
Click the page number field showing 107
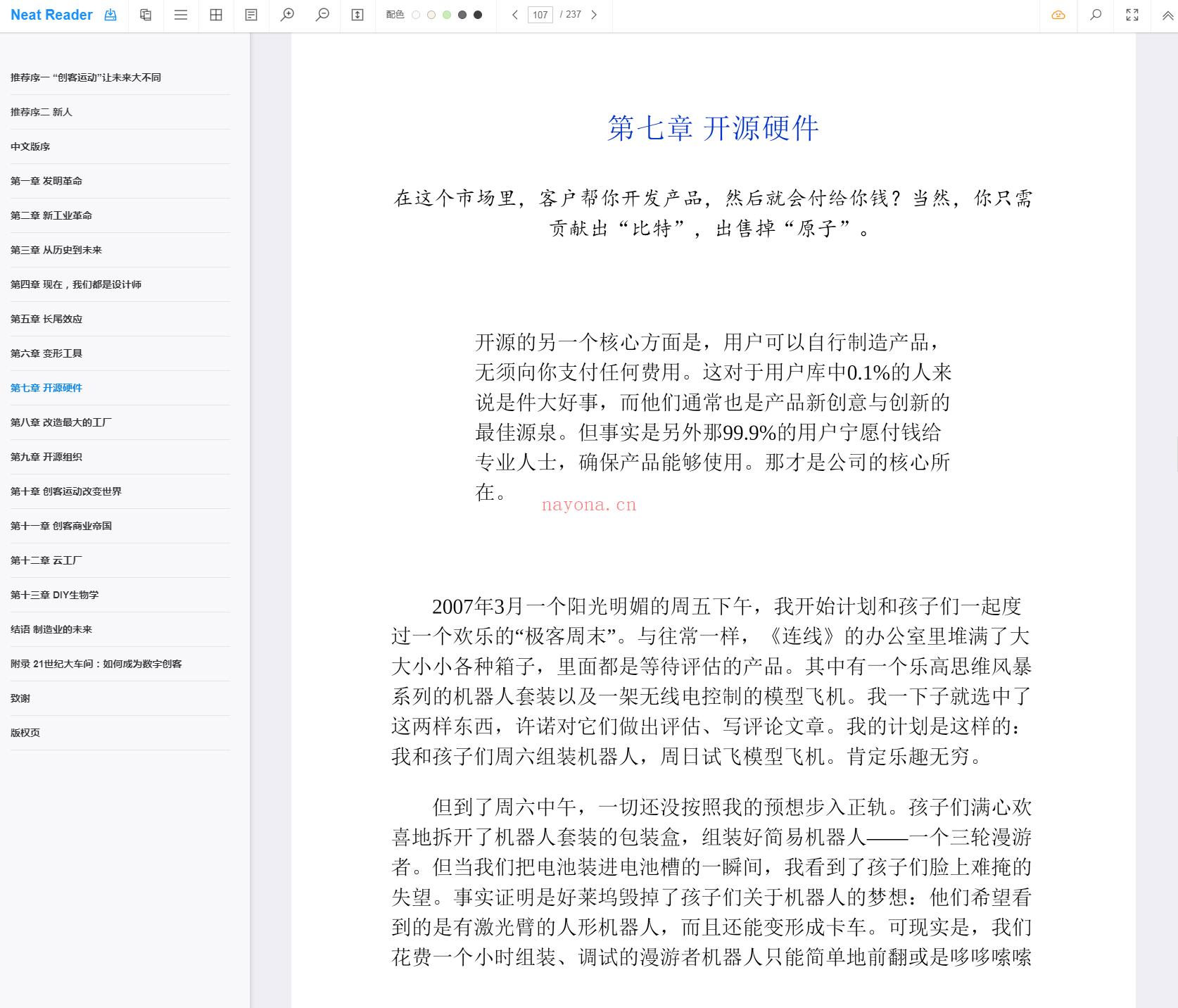540,15
